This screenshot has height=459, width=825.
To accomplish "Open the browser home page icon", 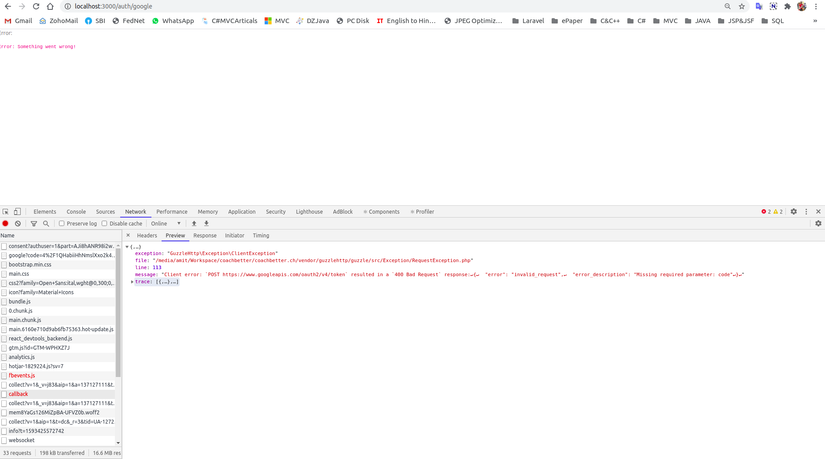I will pos(50,6).
